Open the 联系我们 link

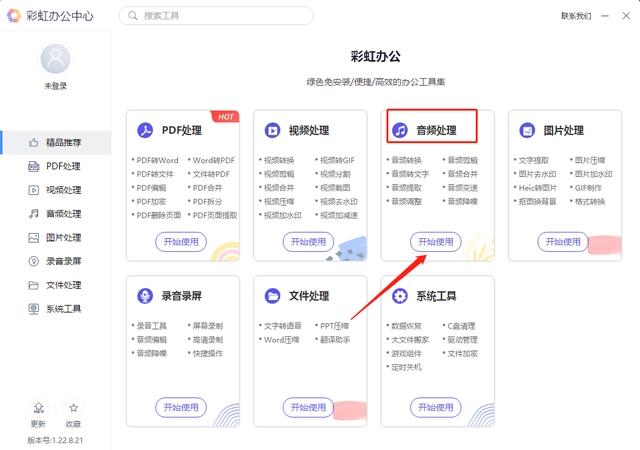click(x=576, y=16)
